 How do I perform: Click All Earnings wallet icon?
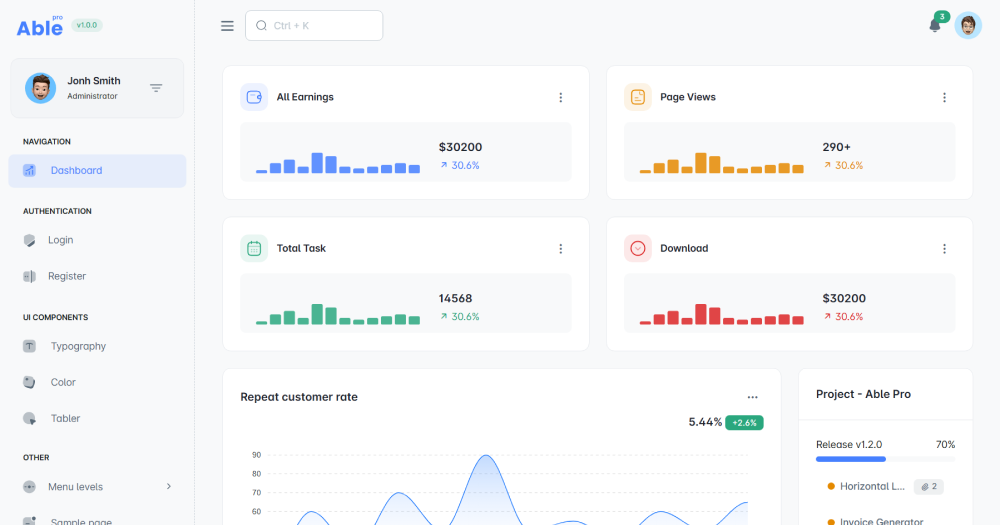coord(254,97)
